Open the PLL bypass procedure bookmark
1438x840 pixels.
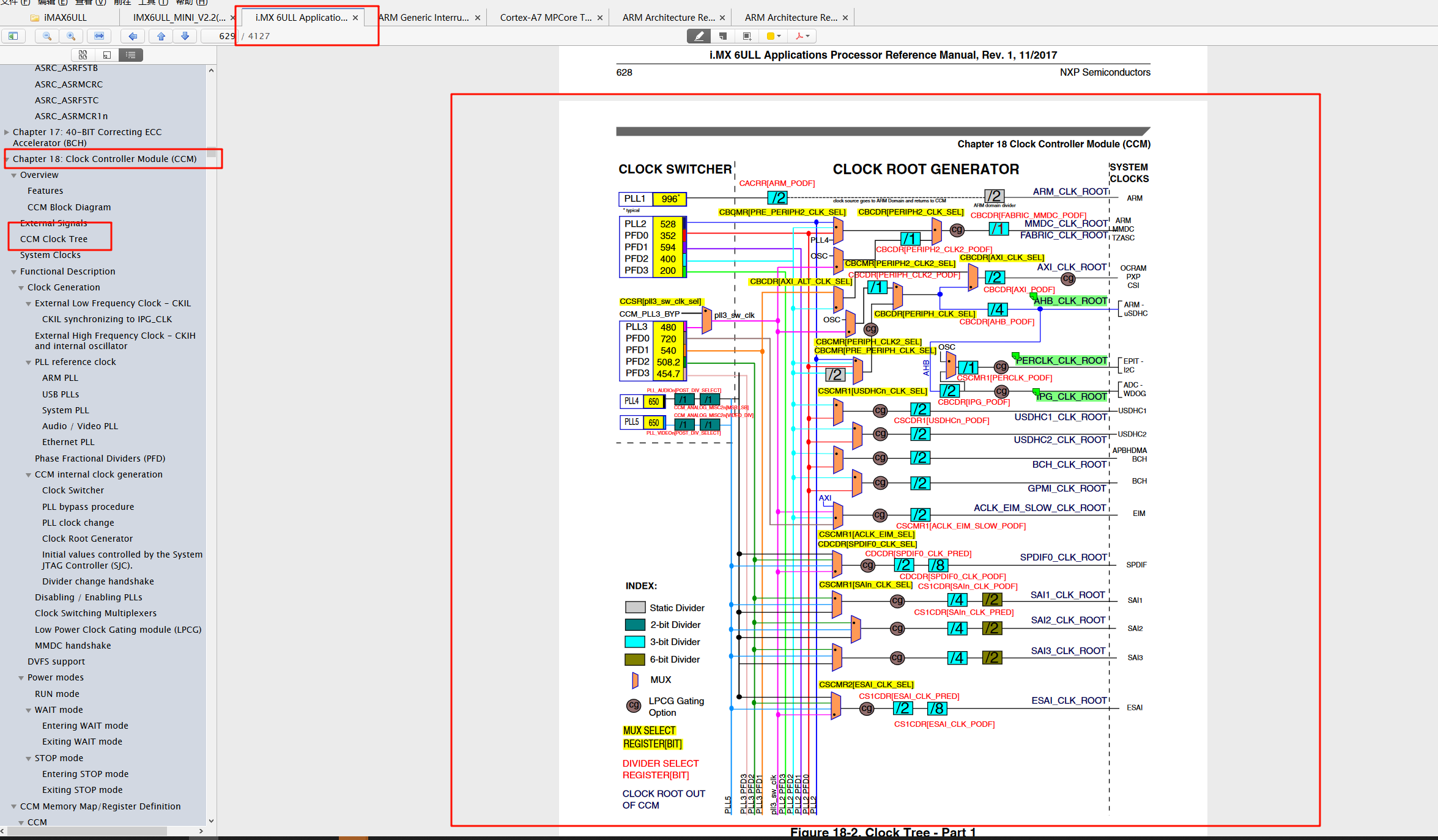point(88,507)
